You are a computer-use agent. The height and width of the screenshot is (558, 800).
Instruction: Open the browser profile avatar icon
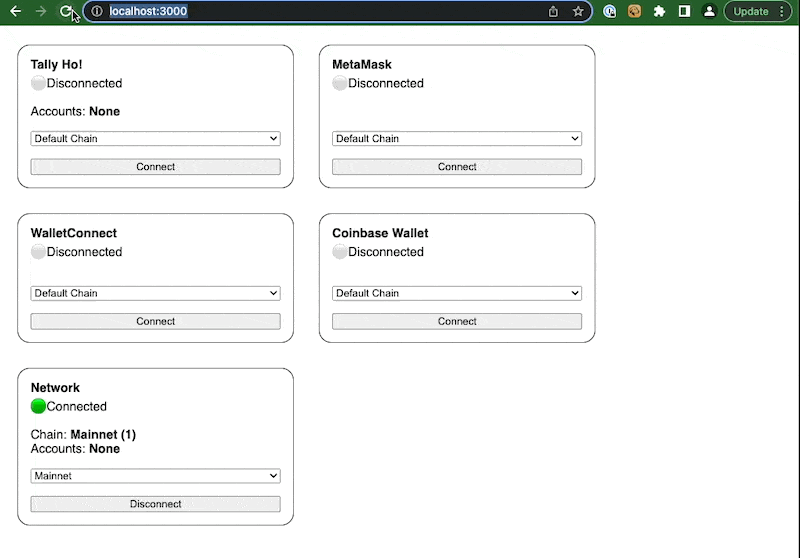point(709,11)
